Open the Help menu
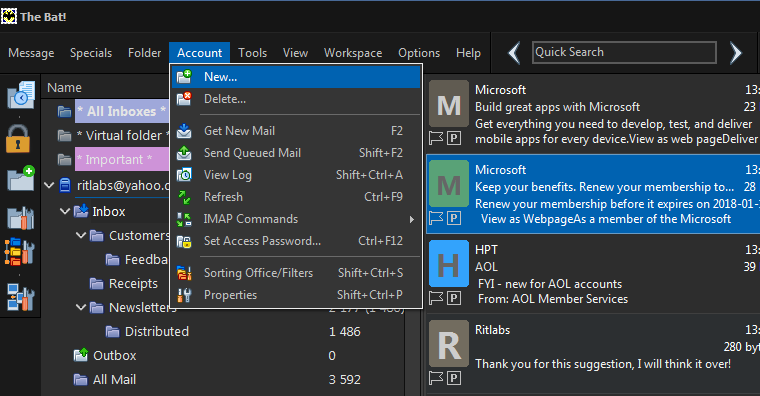 coord(468,53)
